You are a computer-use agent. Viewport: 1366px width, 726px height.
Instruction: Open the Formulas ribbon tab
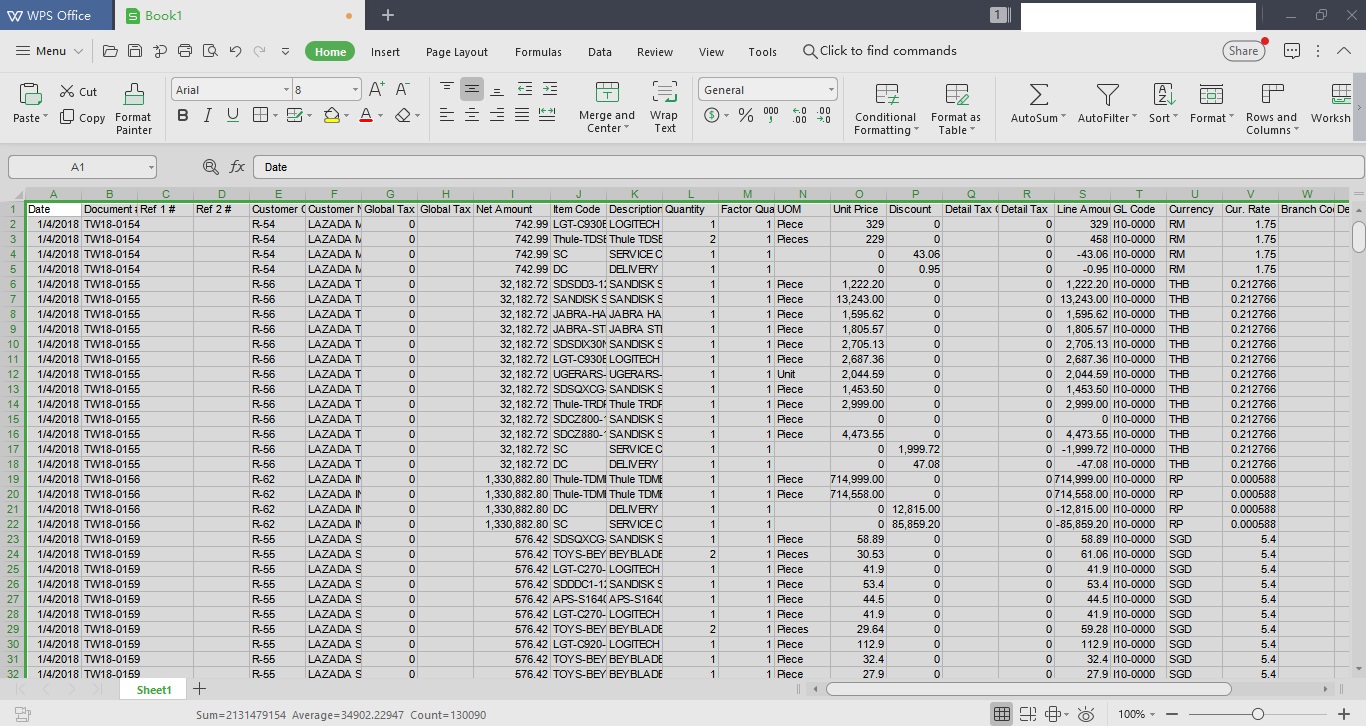pyautogui.click(x=538, y=52)
